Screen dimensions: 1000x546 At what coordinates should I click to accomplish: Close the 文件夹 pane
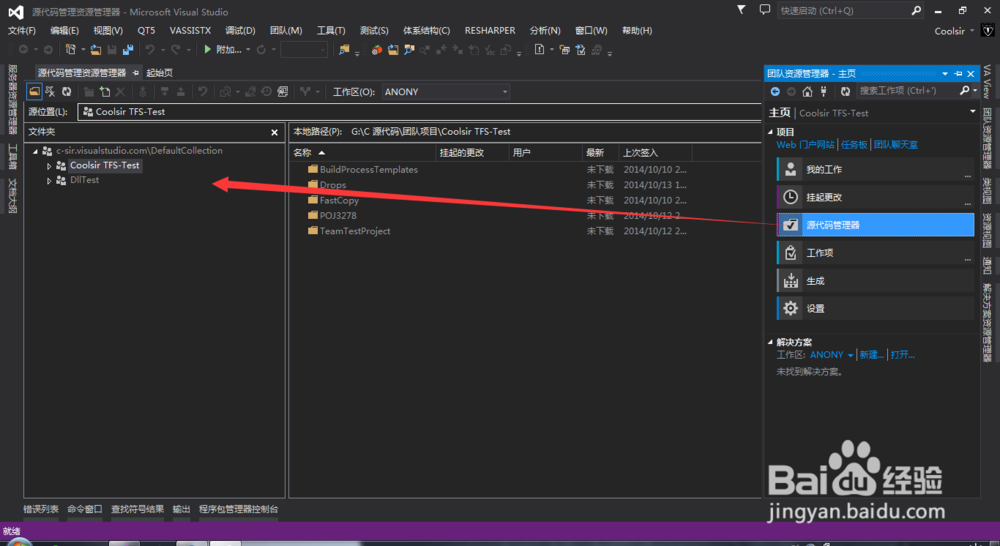click(274, 132)
